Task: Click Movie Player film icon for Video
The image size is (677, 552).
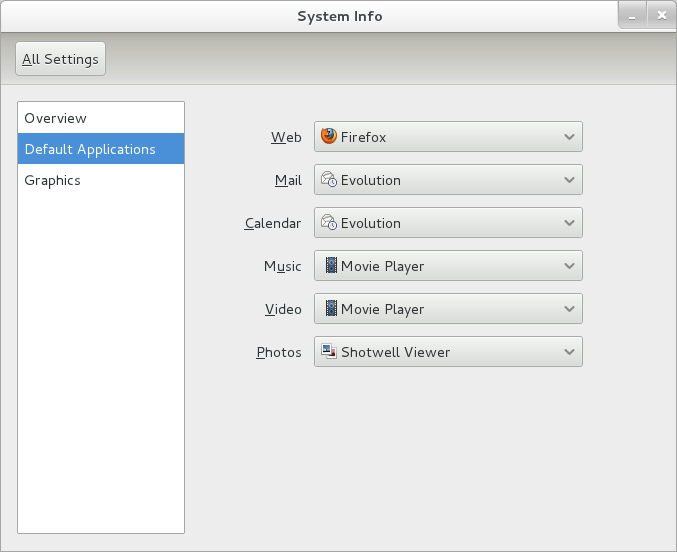Action: [331, 308]
